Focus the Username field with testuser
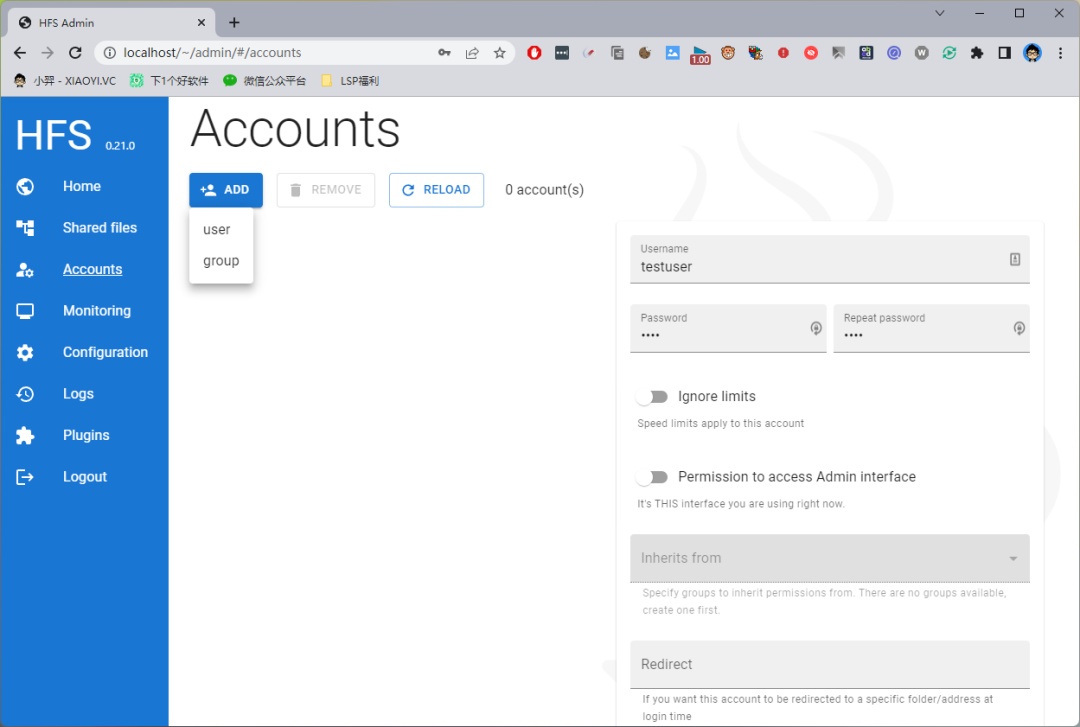 [829, 259]
